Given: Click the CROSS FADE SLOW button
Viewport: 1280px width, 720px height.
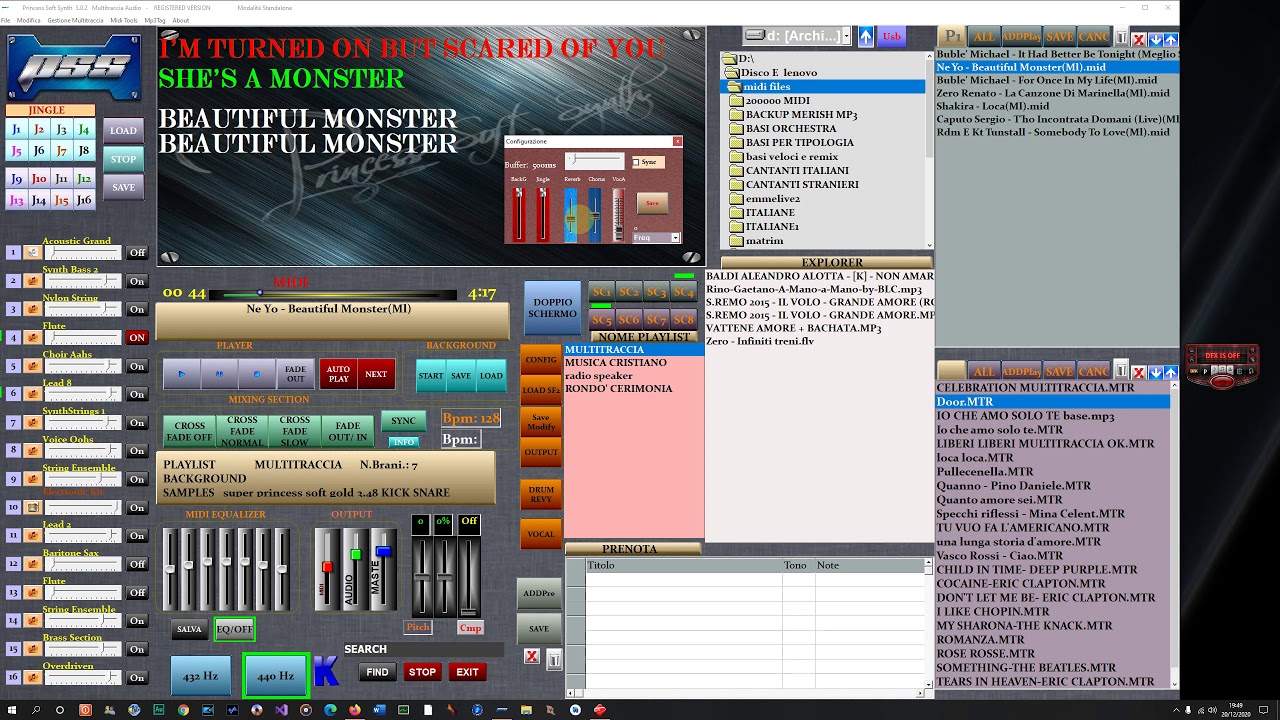Looking at the screenshot, I should tap(294, 432).
